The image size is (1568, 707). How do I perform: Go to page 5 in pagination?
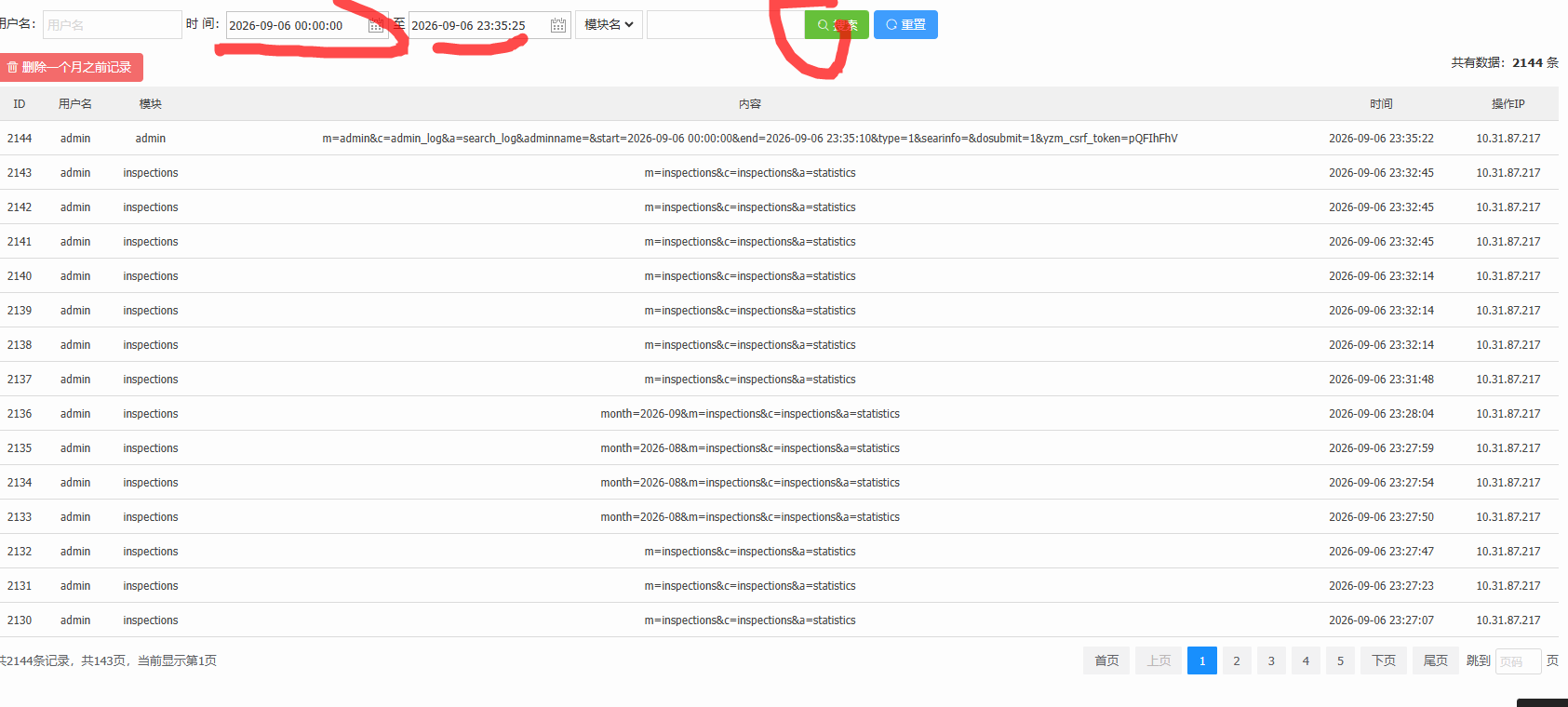[1340, 660]
